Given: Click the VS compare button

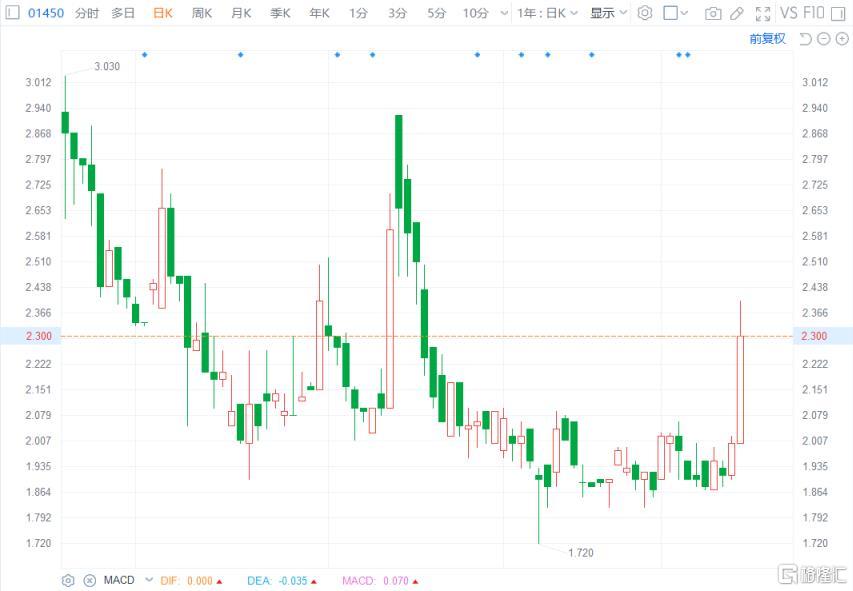Looking at the screenshot, I should (788, 13).
